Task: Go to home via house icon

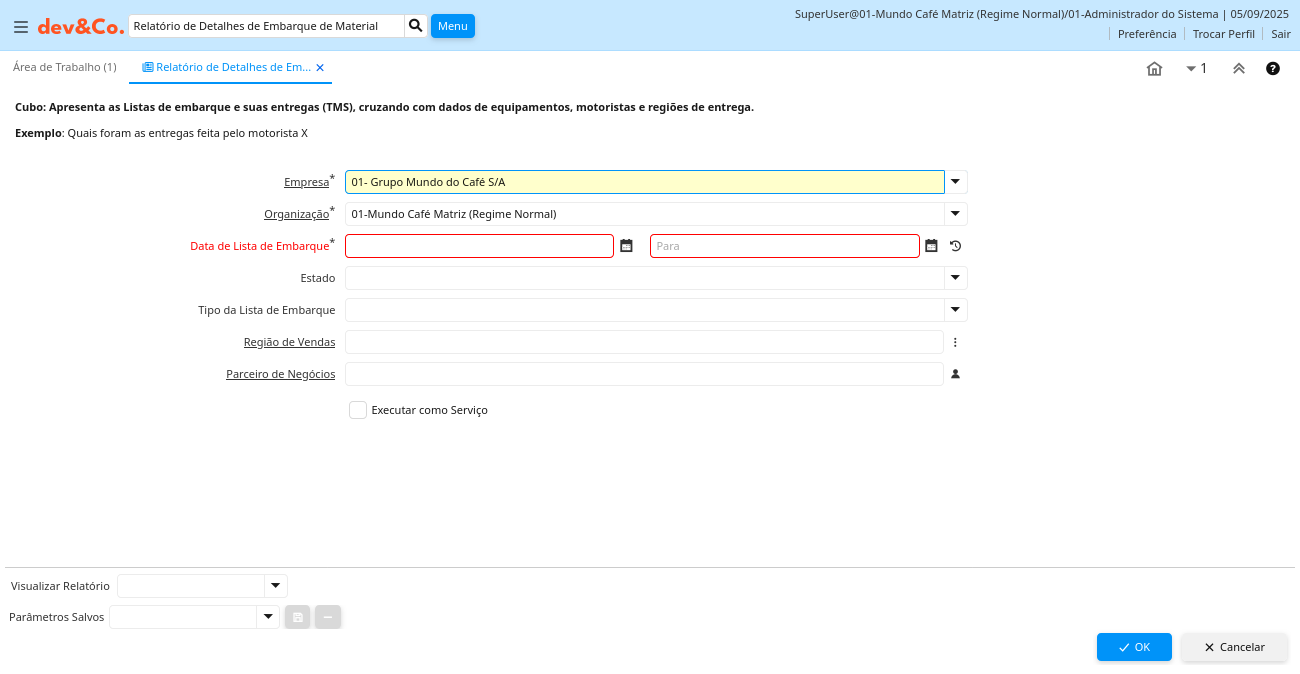Action: pos(1154,69)
